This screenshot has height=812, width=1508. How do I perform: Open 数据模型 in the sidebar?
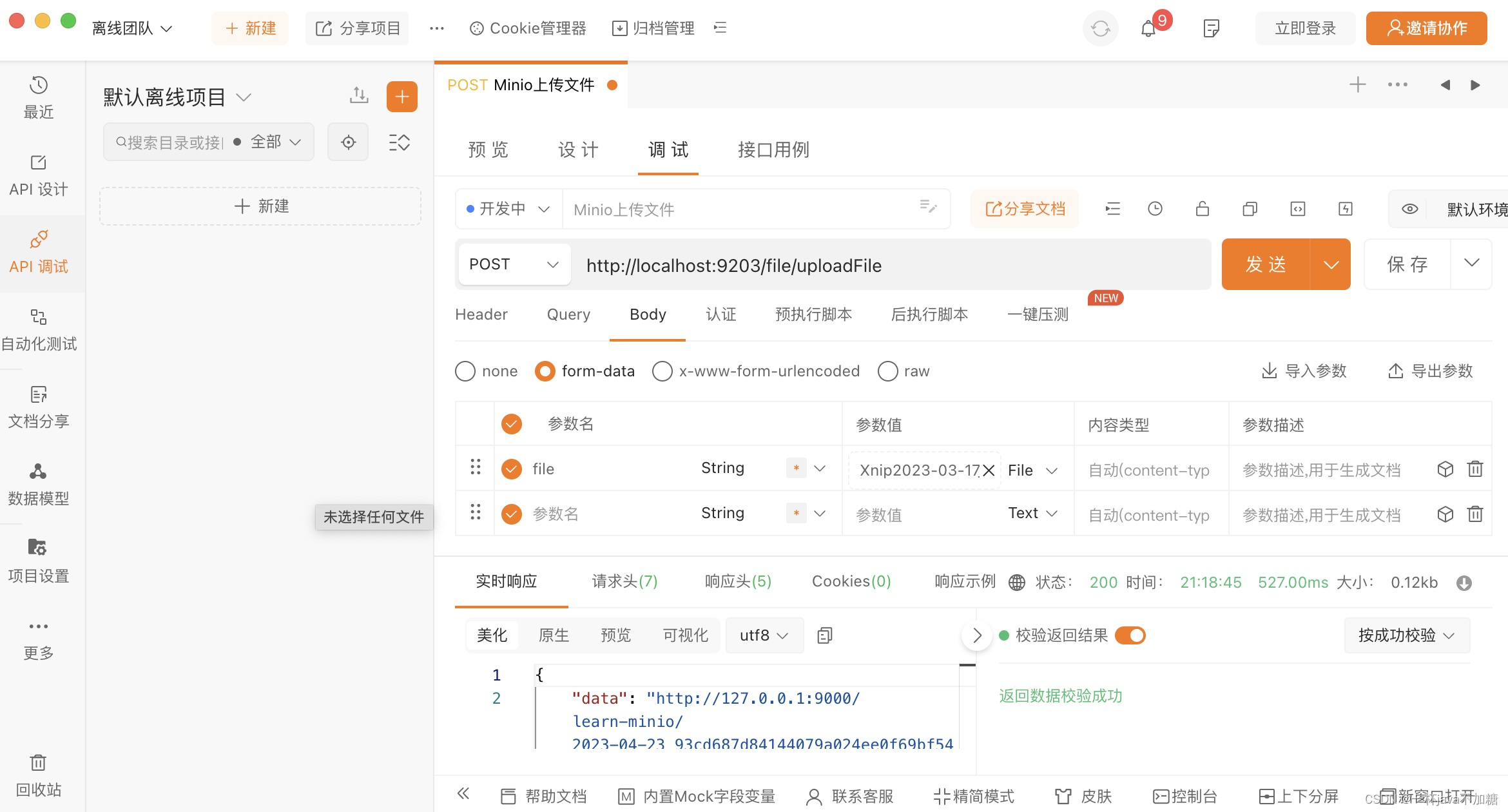[39, 485]
